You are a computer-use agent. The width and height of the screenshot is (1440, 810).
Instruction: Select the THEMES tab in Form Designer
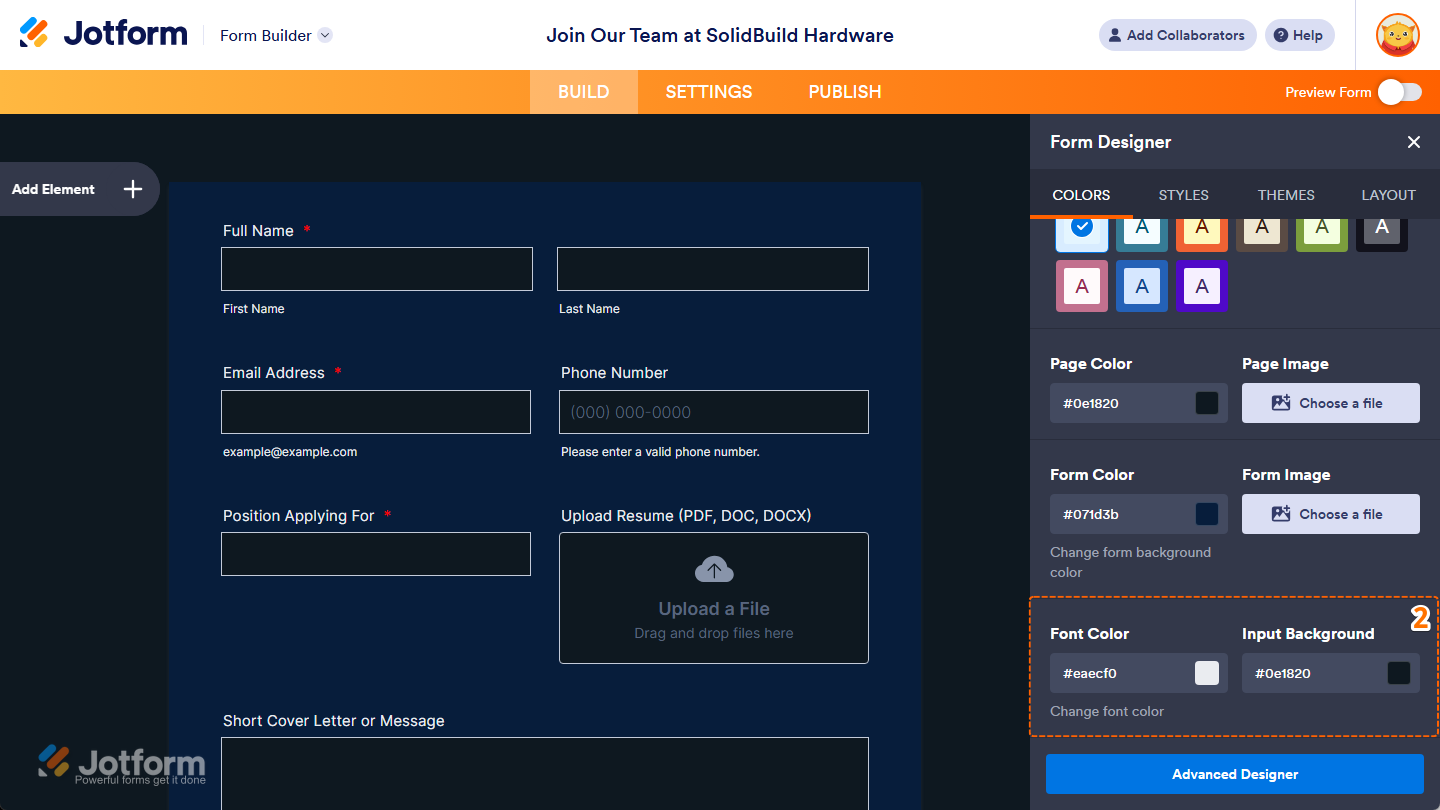click(x=1286, y=195)
